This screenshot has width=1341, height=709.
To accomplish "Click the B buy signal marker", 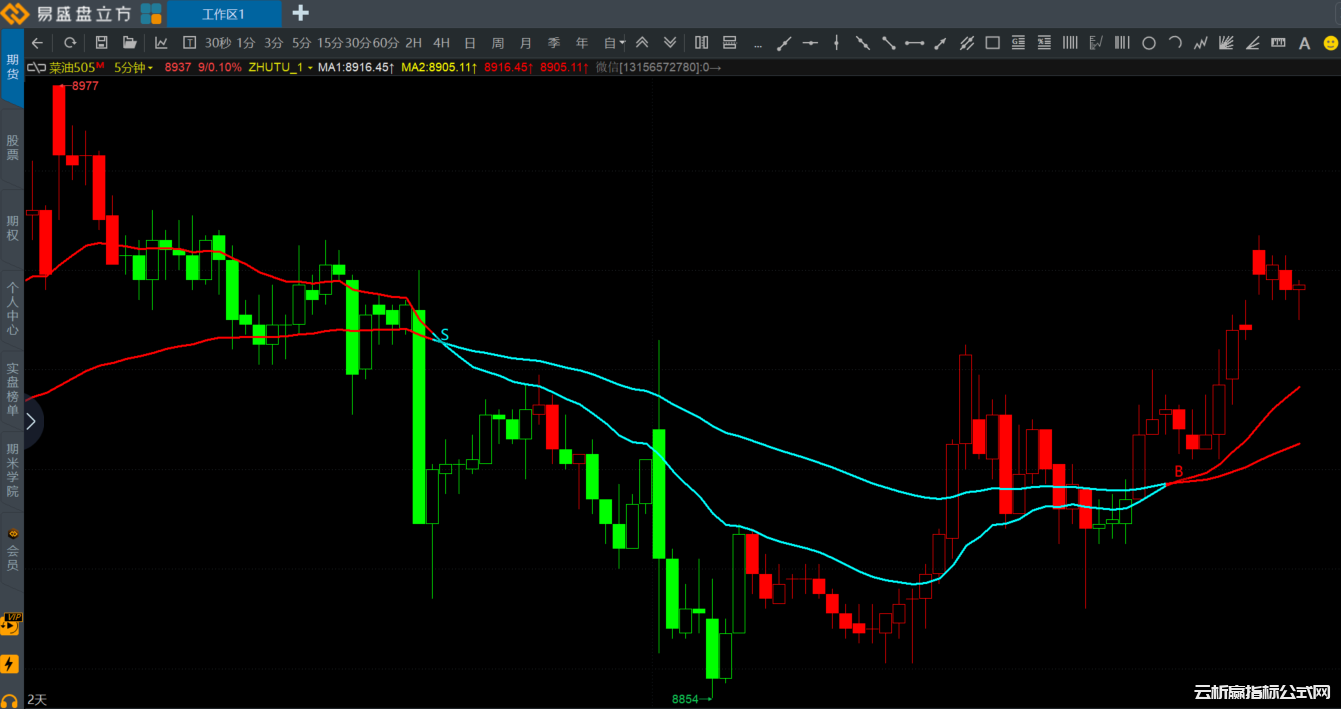I will (1179, 471).
